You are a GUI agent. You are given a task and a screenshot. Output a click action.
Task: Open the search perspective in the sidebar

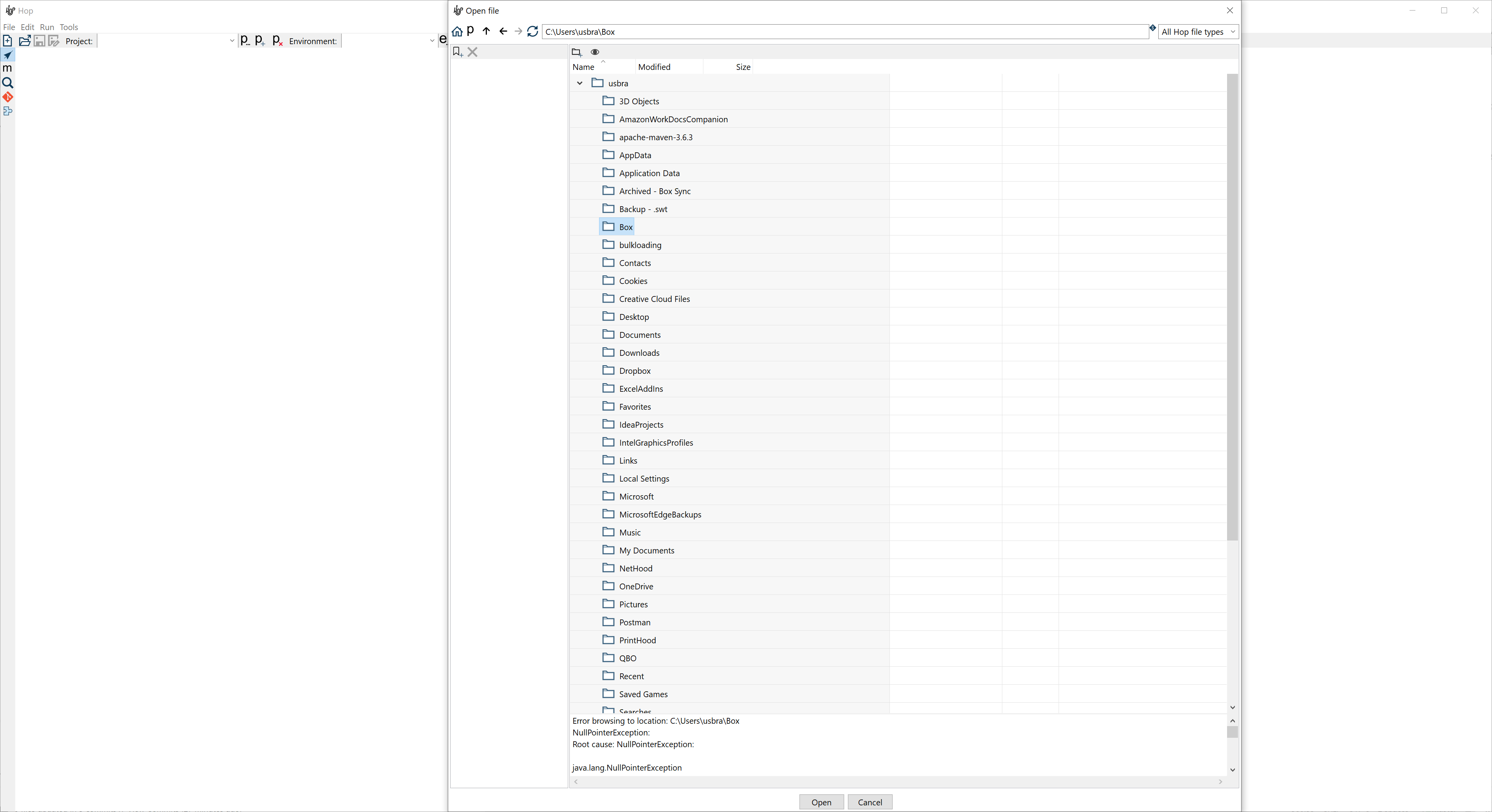coord(7,83)
